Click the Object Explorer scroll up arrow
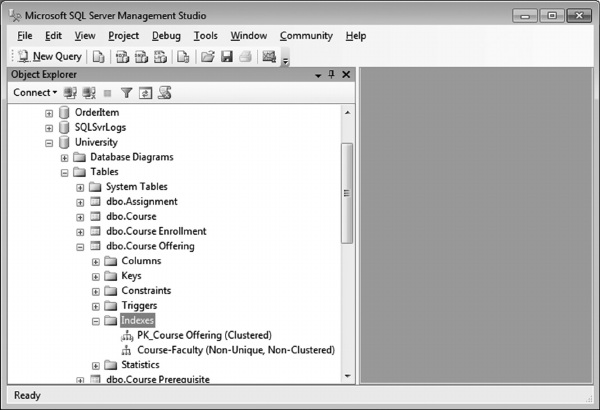This screenshot has height=410, width=600. pyautogui.click(x=347, y=113)
